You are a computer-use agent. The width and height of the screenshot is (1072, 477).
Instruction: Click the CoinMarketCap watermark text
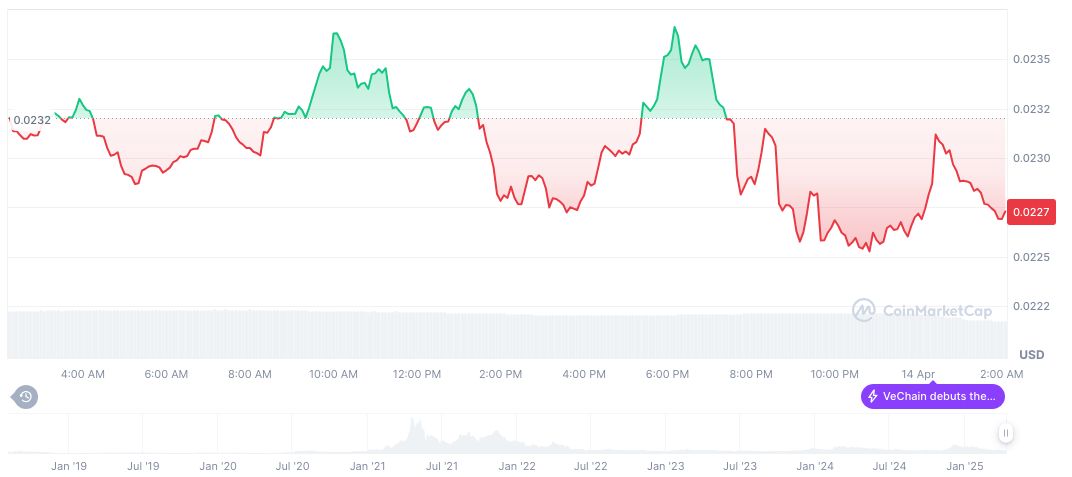tap(937, 311)
